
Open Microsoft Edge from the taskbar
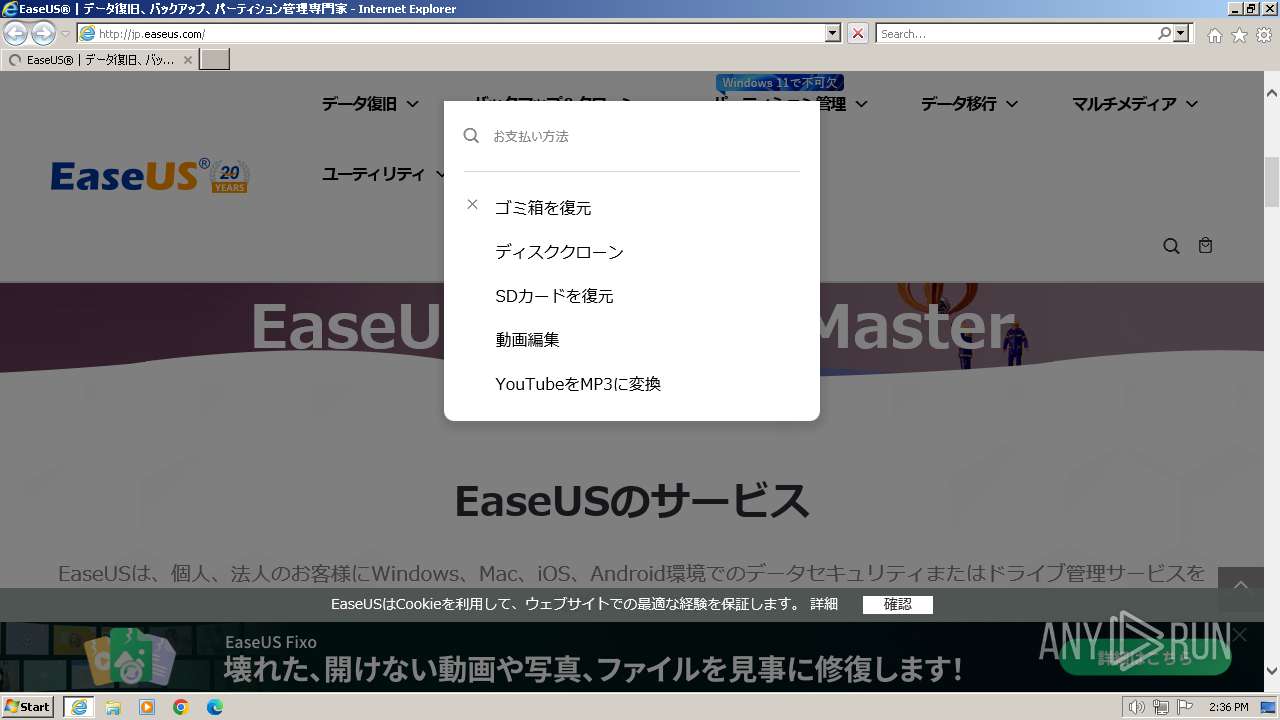point(215,707)
